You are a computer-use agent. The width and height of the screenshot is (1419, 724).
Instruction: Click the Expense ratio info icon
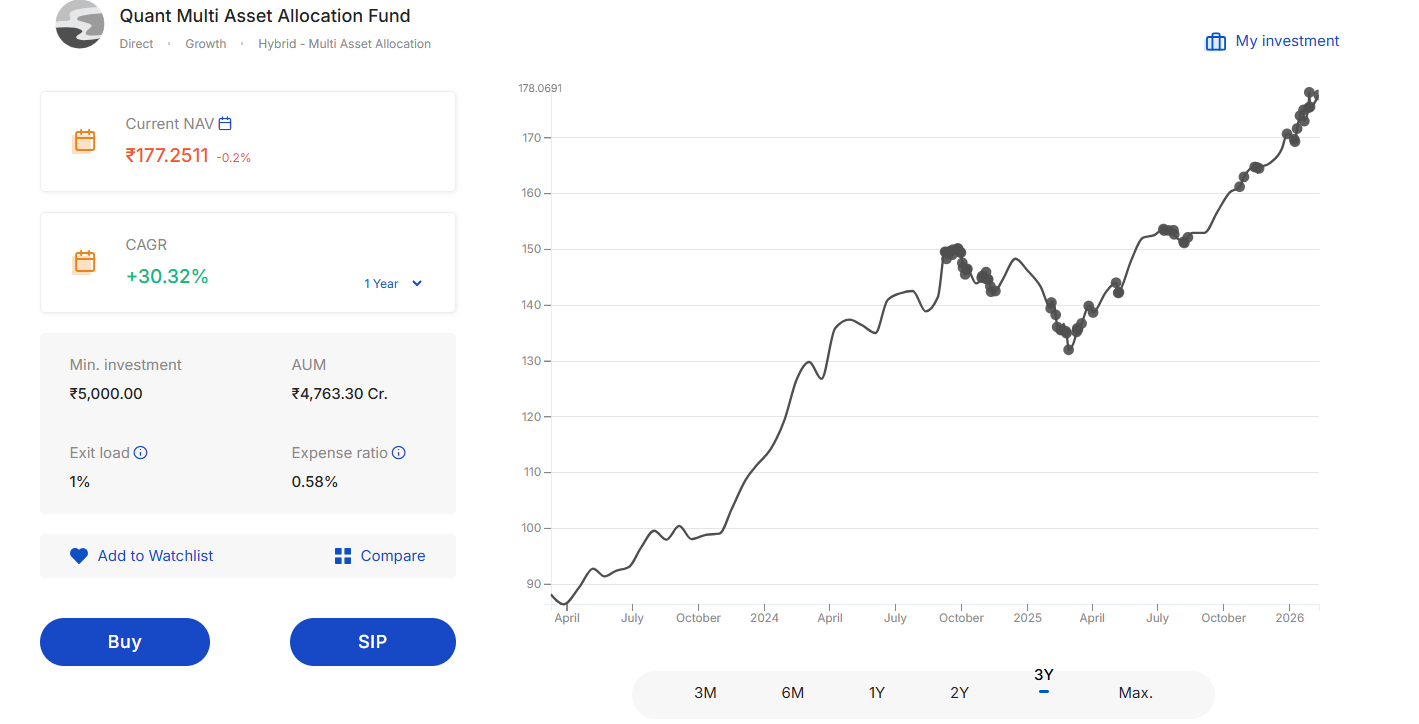pyautogui.click(x=399, y=453)
